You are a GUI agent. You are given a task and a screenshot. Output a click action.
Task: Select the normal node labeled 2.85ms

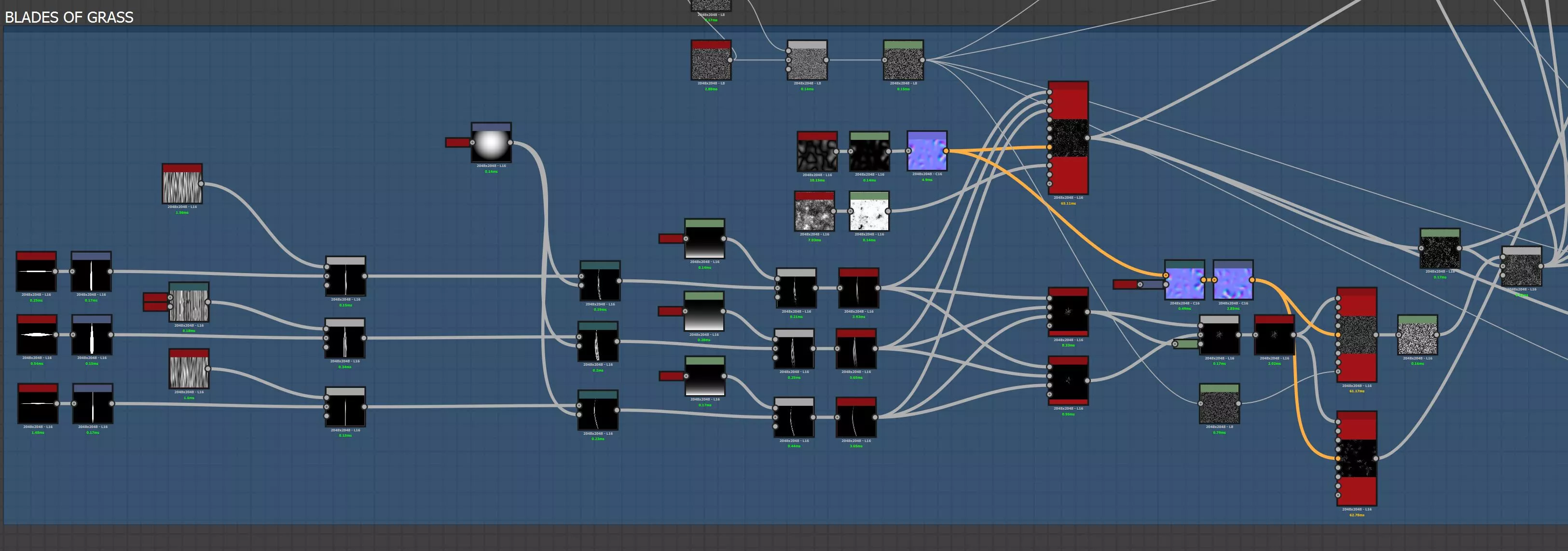coord(1233,281)
